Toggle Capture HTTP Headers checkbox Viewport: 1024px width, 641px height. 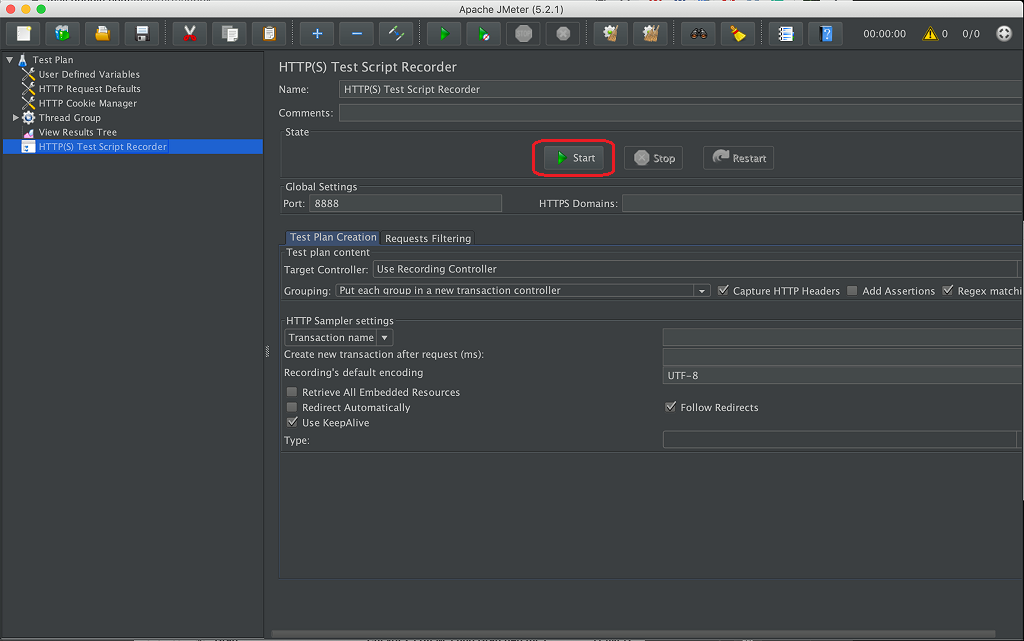pos(723,290)
